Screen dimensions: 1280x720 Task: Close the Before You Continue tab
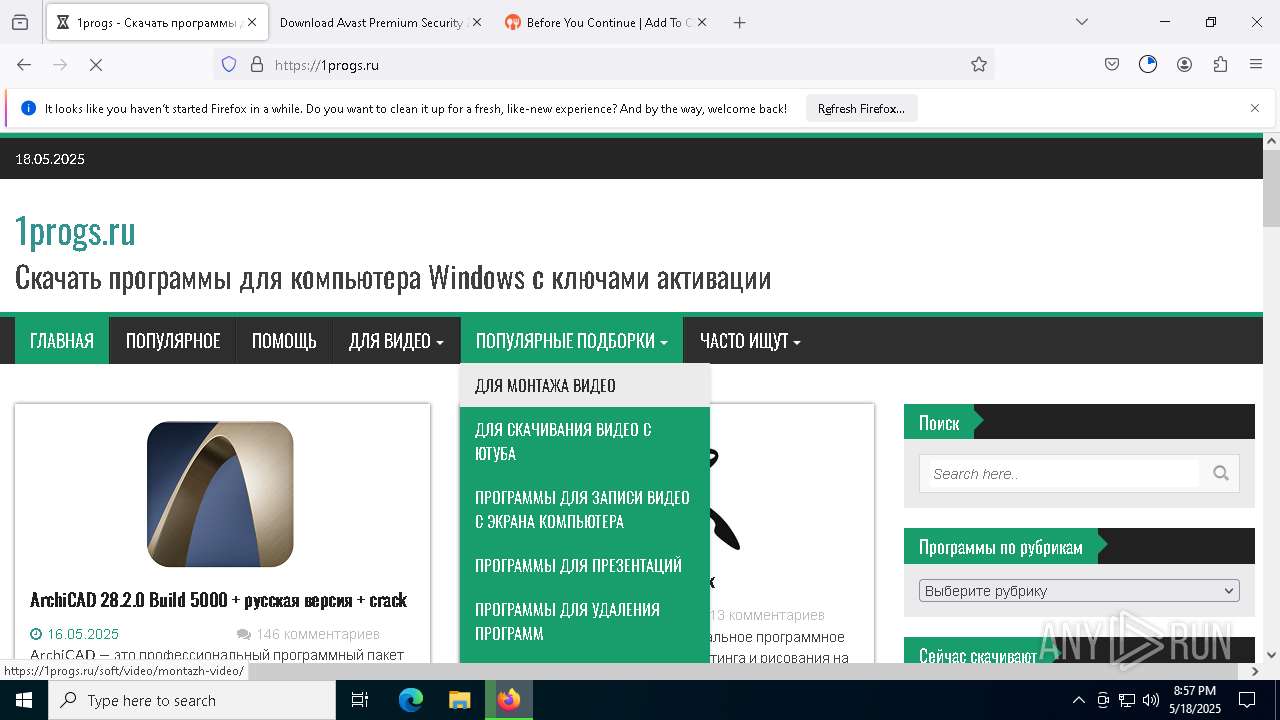[702, 22]
